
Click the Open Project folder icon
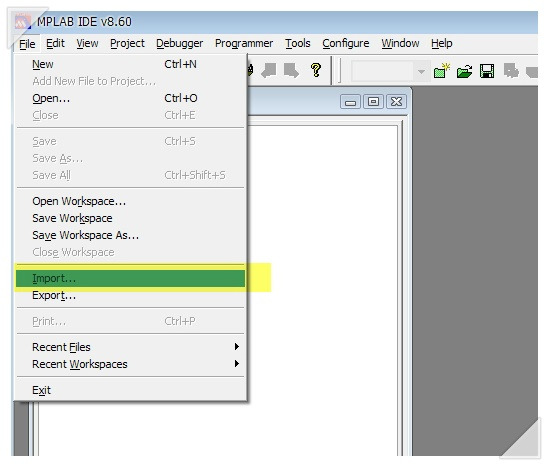click(464, 71)
